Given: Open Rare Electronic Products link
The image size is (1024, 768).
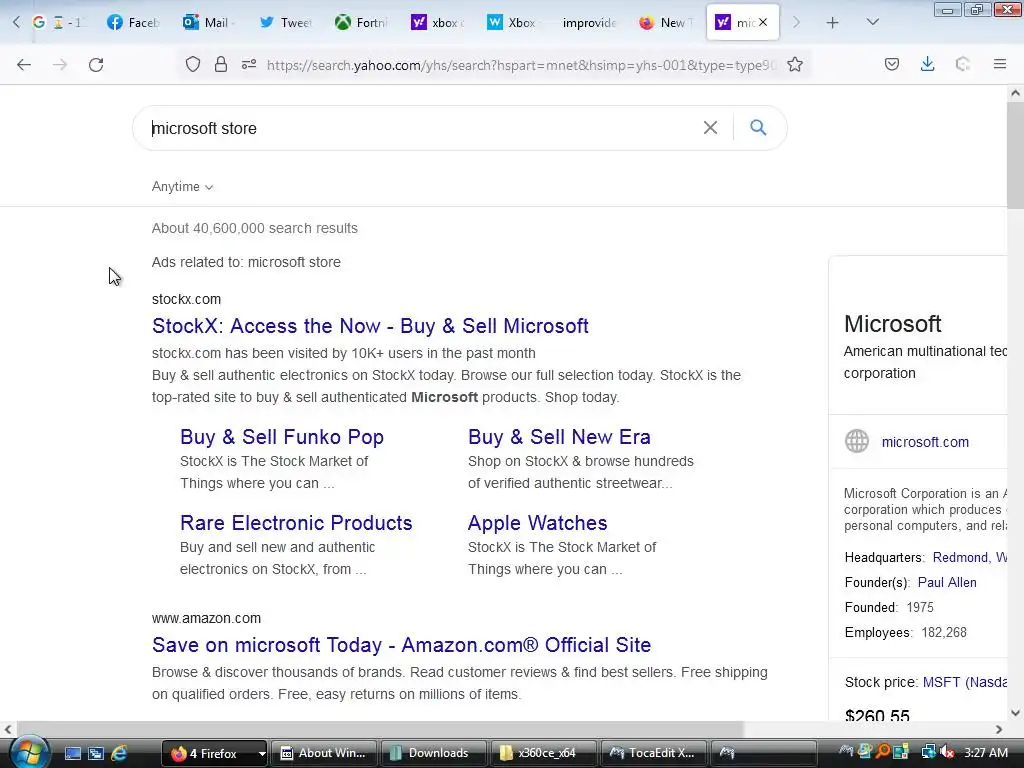Looking at the screenshot, I should 296,522.
